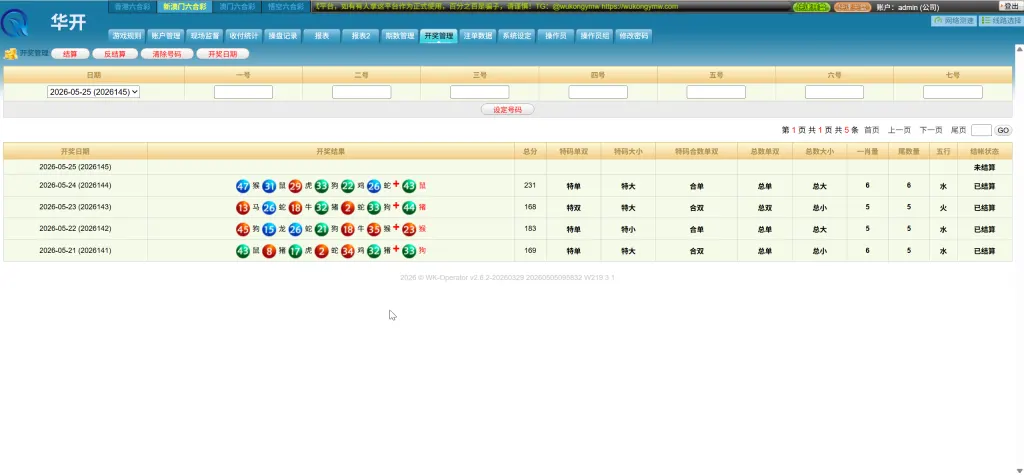Click ball 31 in the 2026144 row

click(269, 186)
